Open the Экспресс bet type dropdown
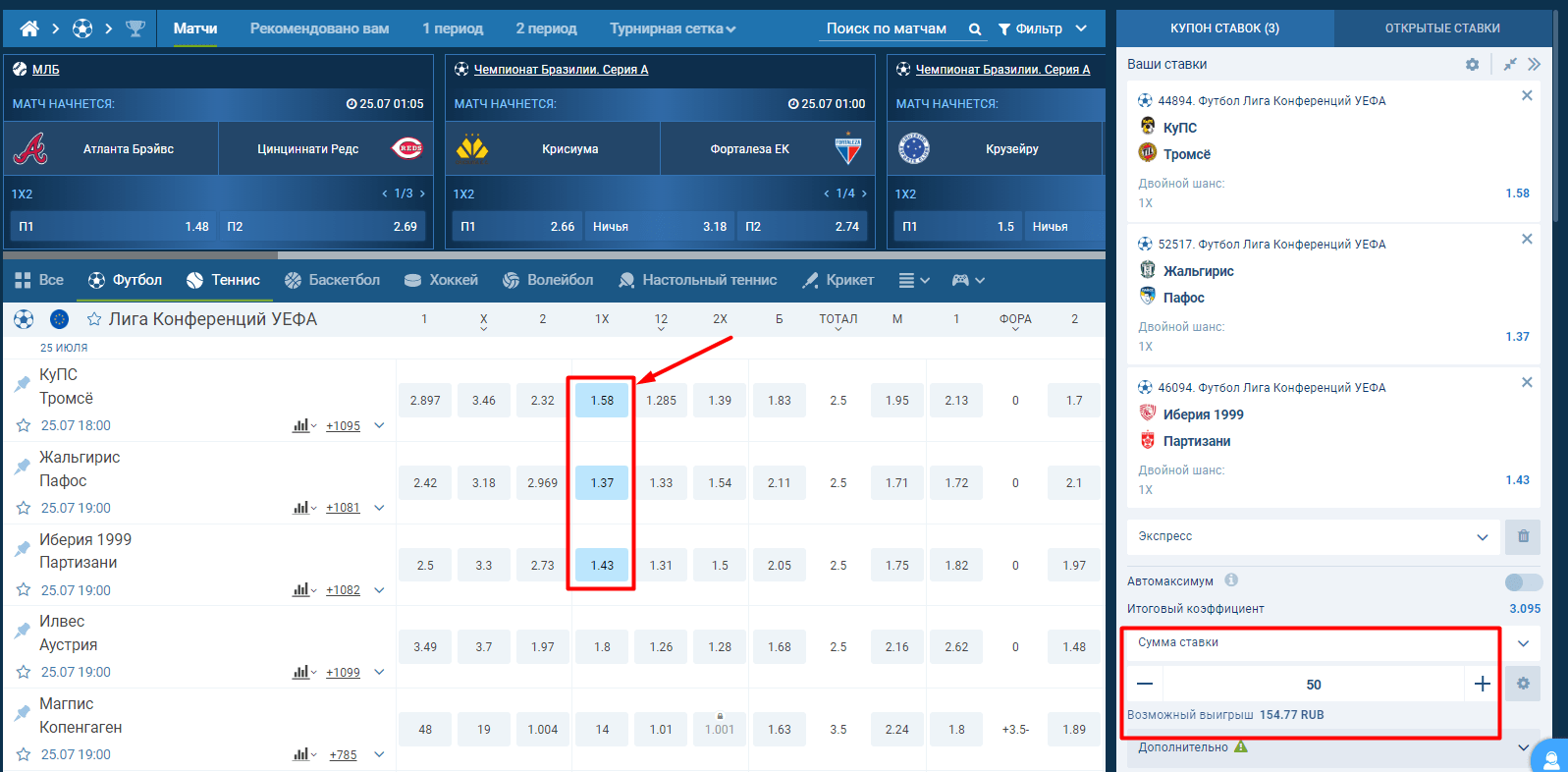 (x=1314, y=536)
